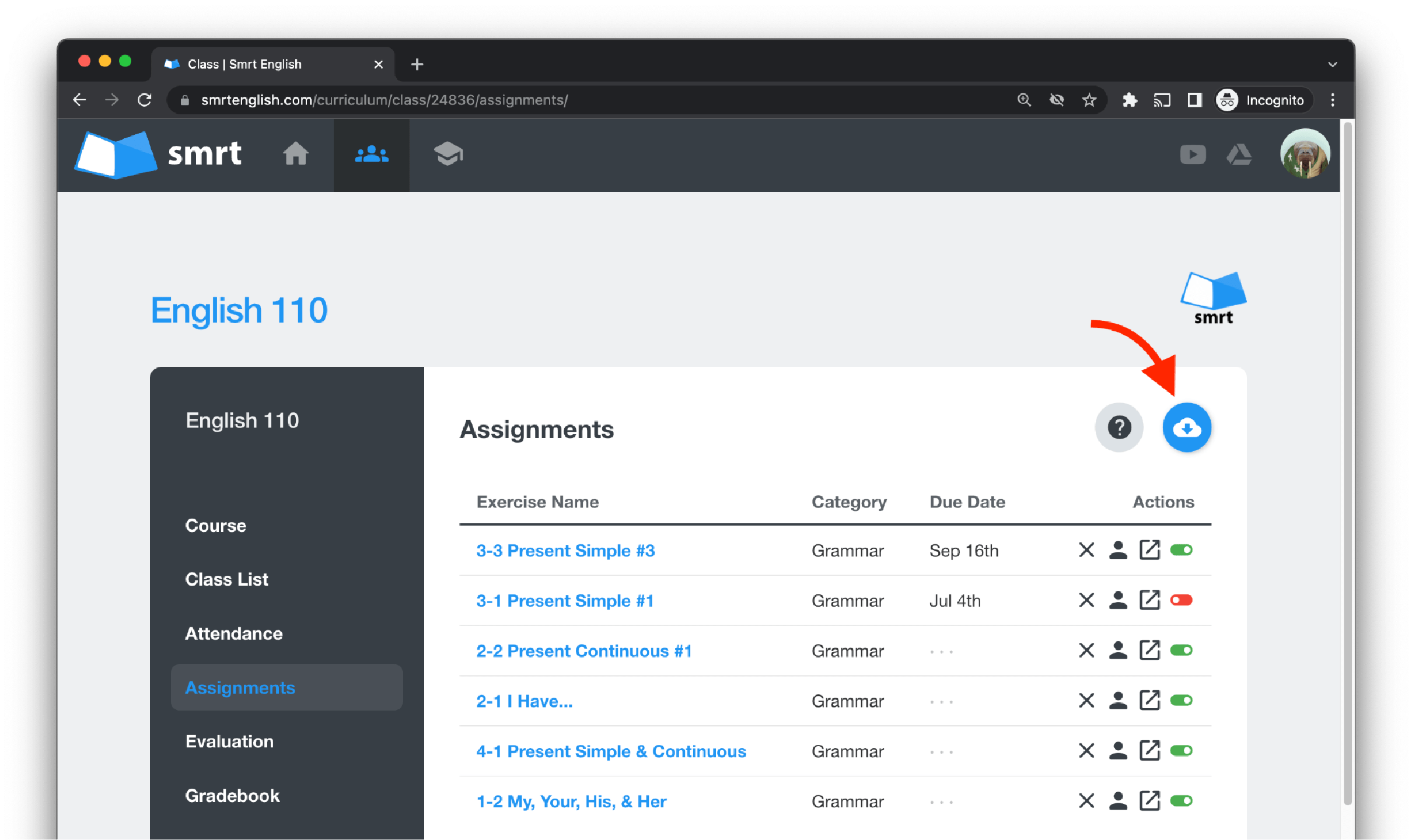Click the page vertical scrollbar

[1347, 461]
